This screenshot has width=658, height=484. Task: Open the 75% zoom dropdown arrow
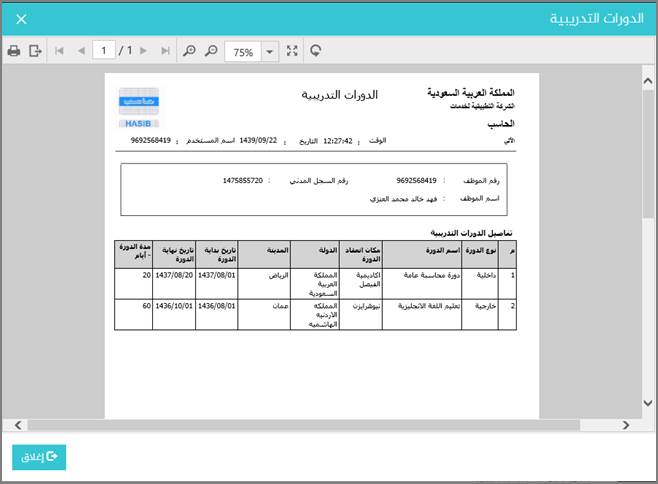click(x=270, y=52)
